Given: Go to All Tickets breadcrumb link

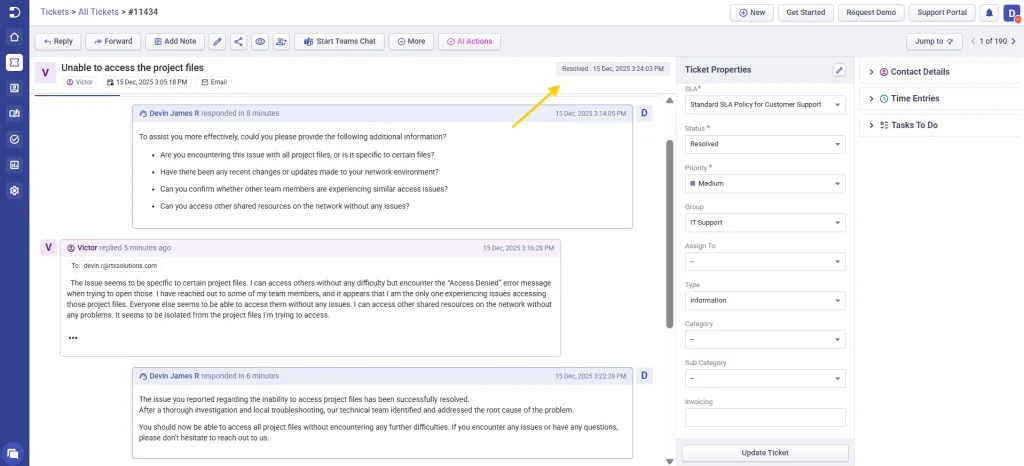Looking at the screenshot, I should point(99,12).
